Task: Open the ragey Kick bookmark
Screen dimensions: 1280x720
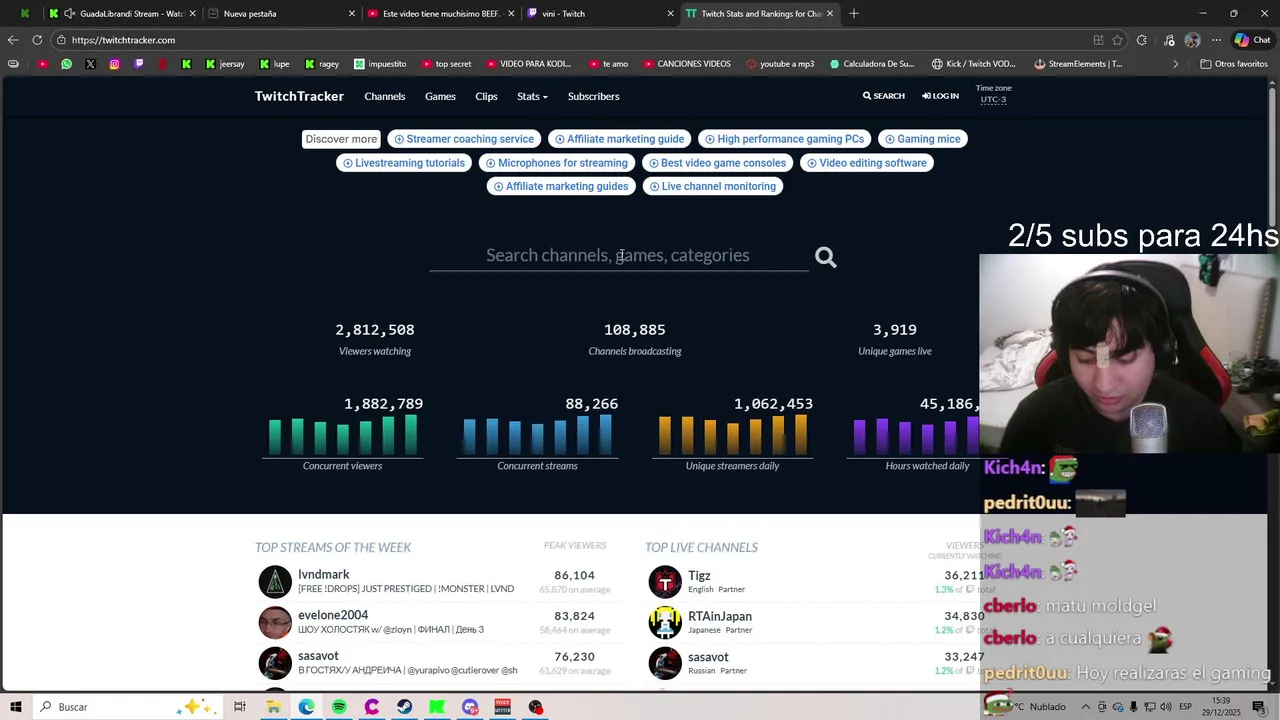Action: coord(322,64)
